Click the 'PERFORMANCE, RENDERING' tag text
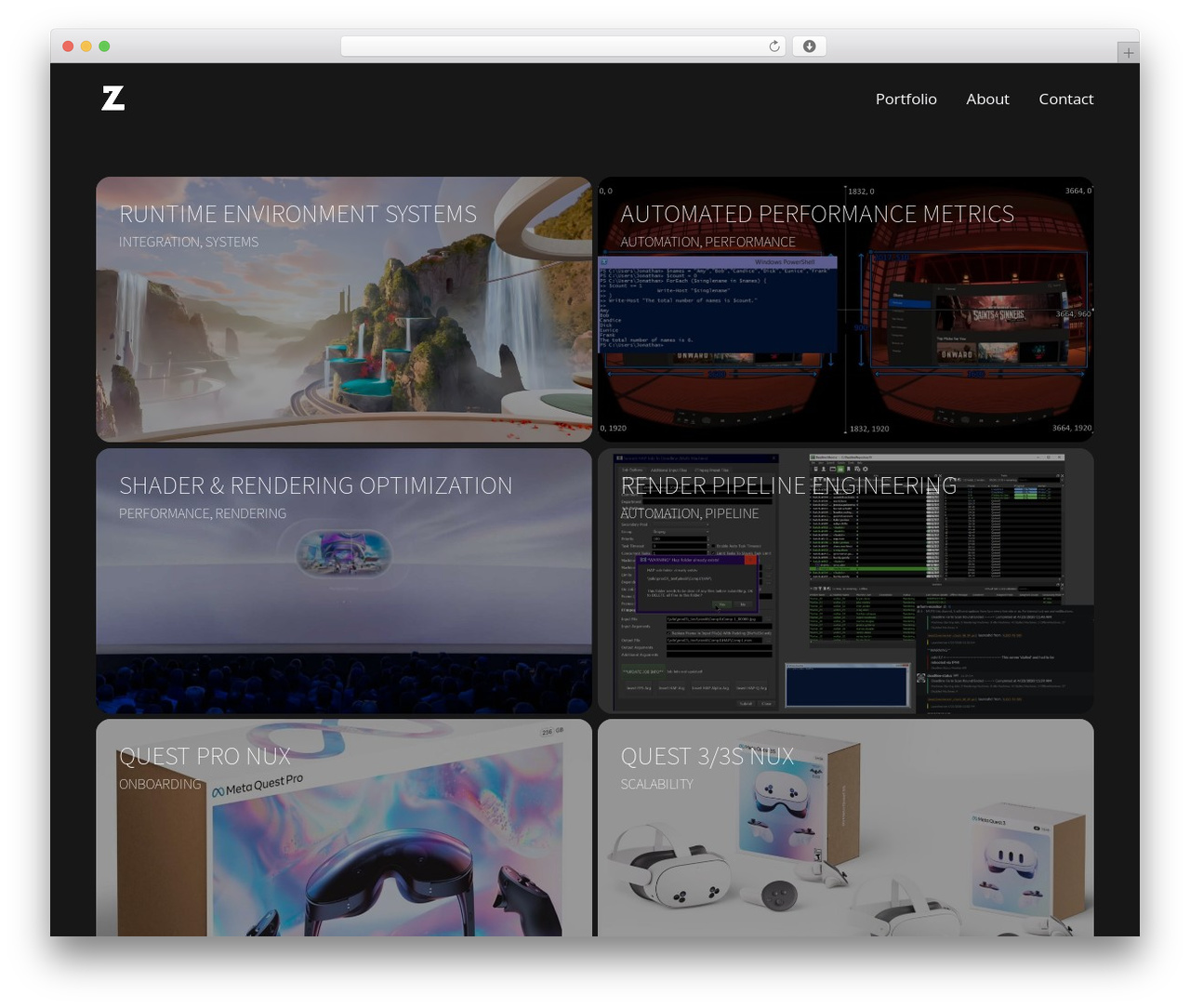The width and height of the screenshot is (1190, 1008). click(x=203, y=513)
